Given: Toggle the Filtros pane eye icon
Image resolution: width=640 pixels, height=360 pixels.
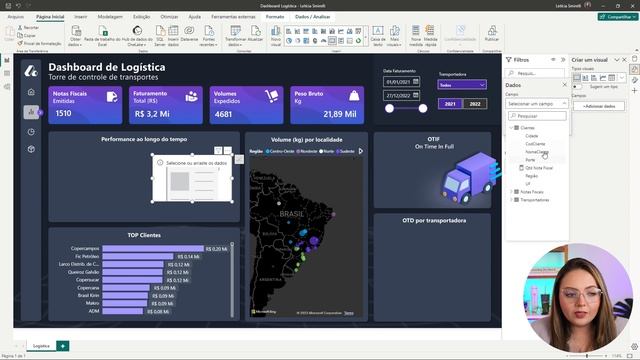Looking at the screenshot, I should tap(553, 60).
